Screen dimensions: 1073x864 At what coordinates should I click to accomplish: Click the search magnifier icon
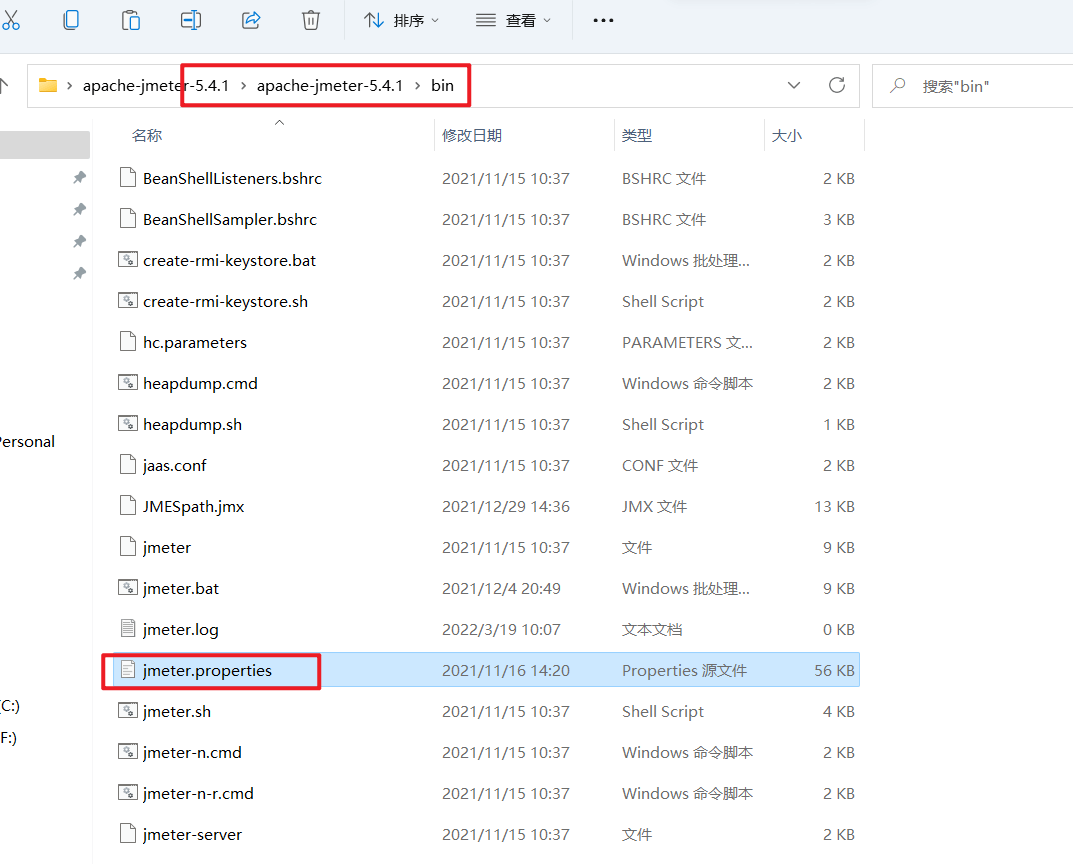click(x=898, y=86)
